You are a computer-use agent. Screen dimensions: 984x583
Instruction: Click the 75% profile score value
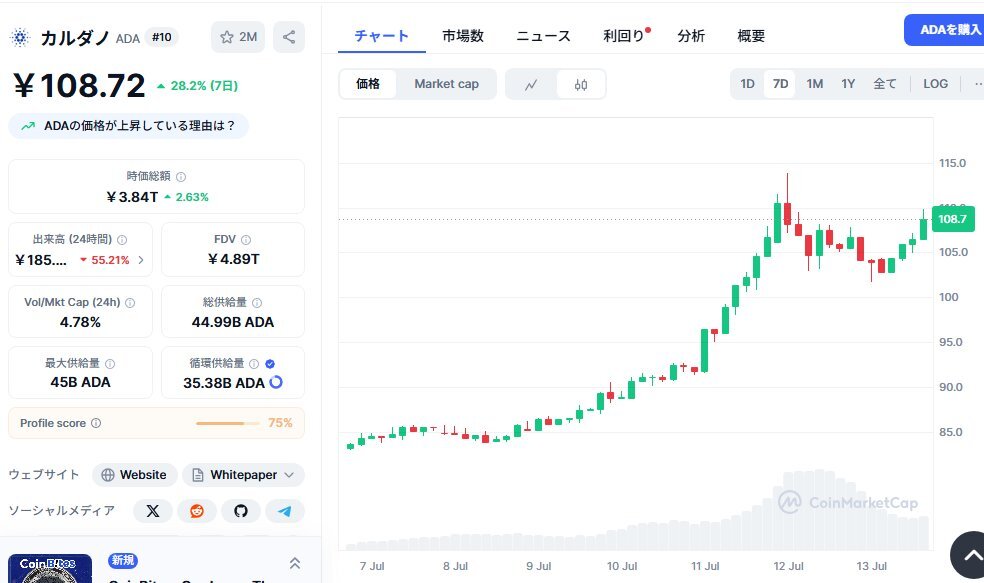280,423
